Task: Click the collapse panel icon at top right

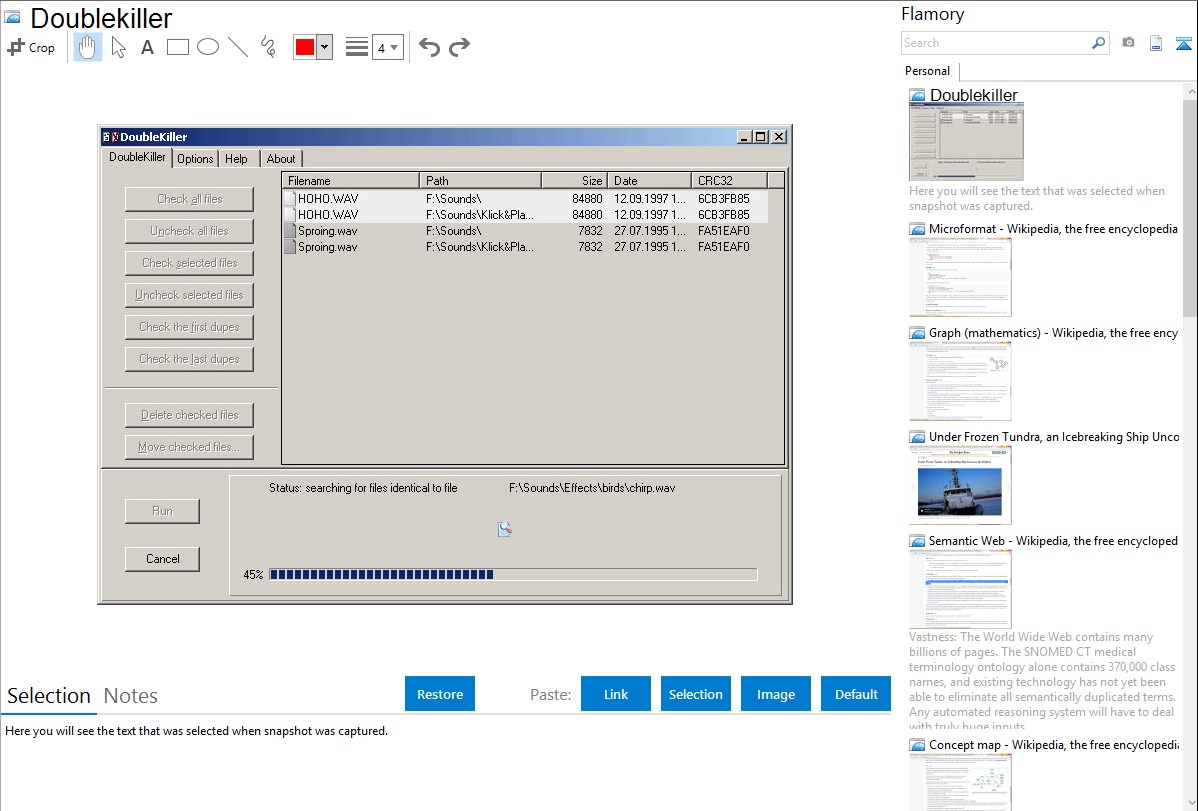Action: (x=1183, y=43)
